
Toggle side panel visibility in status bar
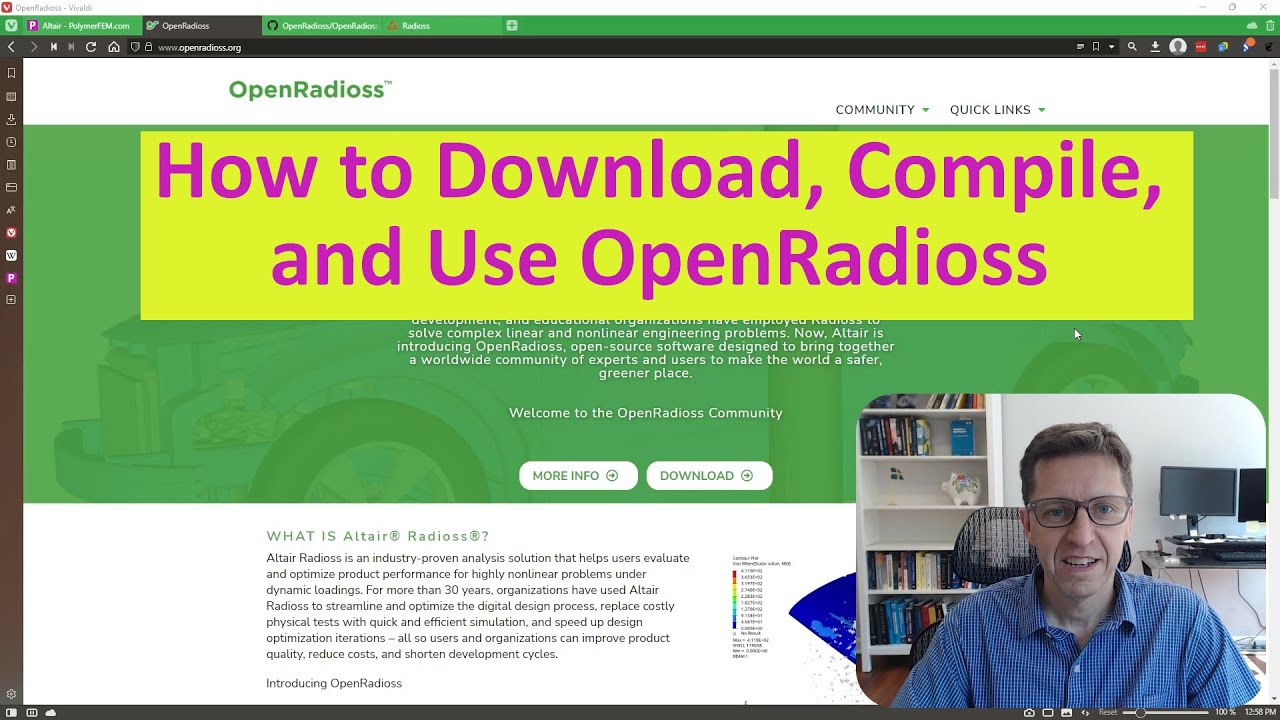click(x=11, y=712)
